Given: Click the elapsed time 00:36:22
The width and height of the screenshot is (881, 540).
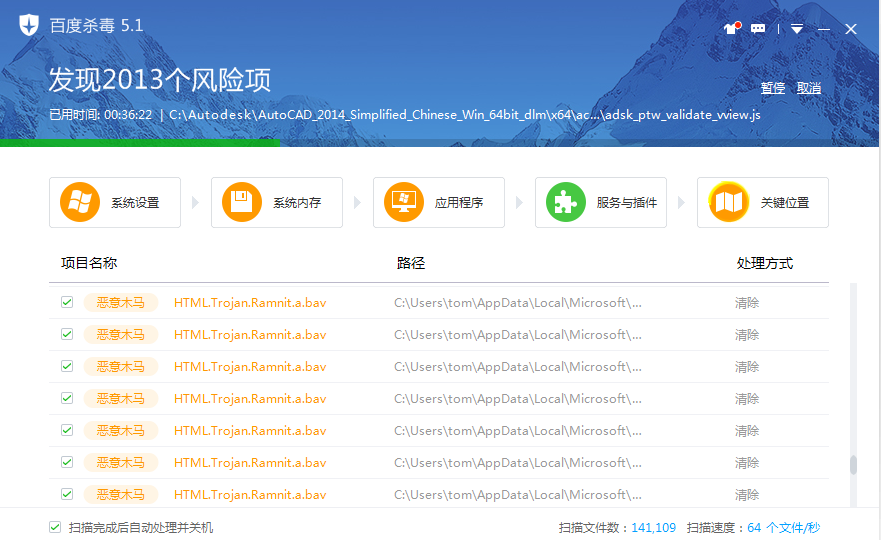Looking at the screenshot, I should tap(128, 115).
